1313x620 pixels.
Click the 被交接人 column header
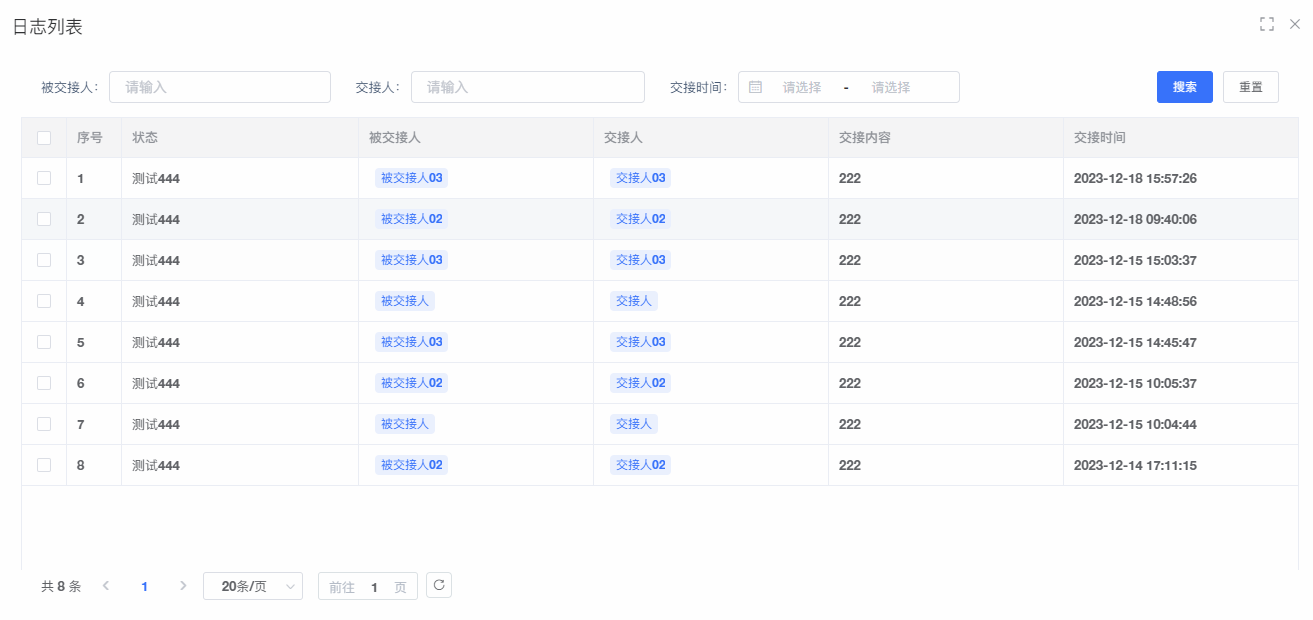(394, 138)
